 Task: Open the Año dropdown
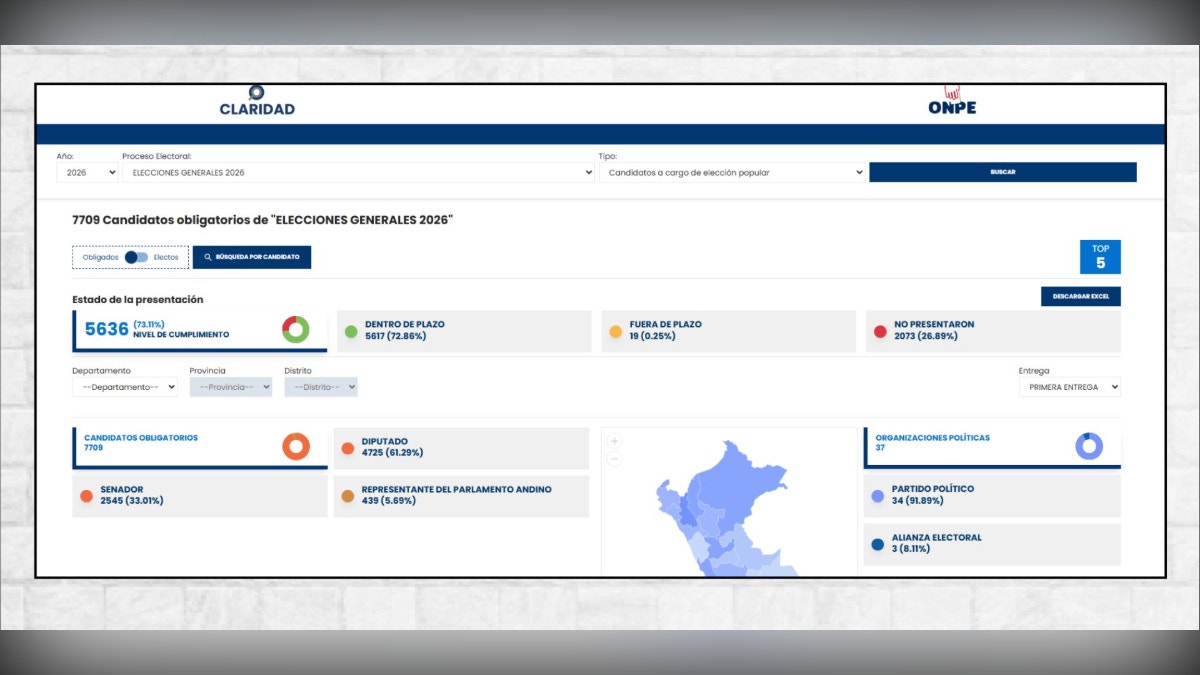[x=86, y=172]
